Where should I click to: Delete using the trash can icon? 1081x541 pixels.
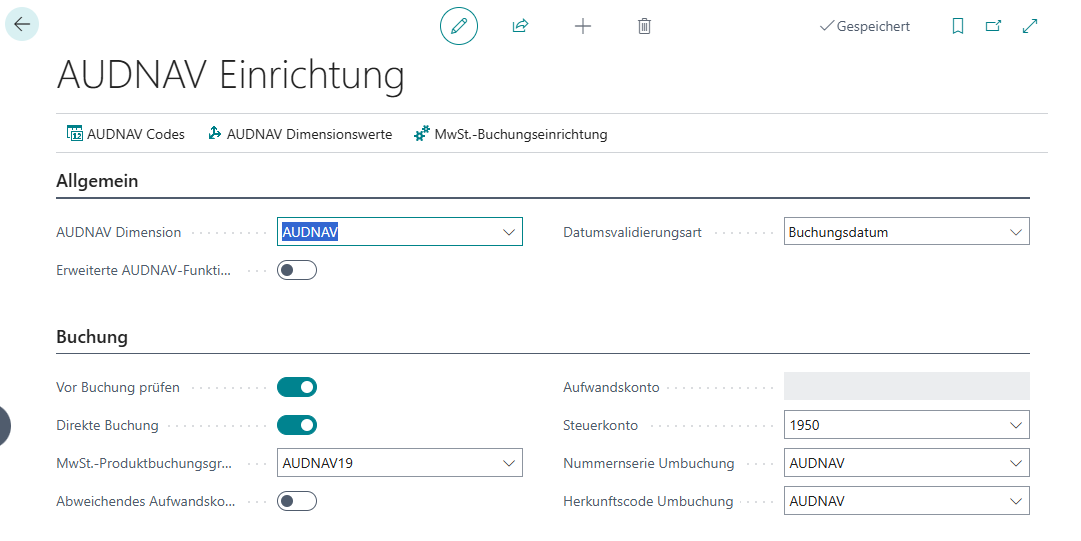click(644, 26)
